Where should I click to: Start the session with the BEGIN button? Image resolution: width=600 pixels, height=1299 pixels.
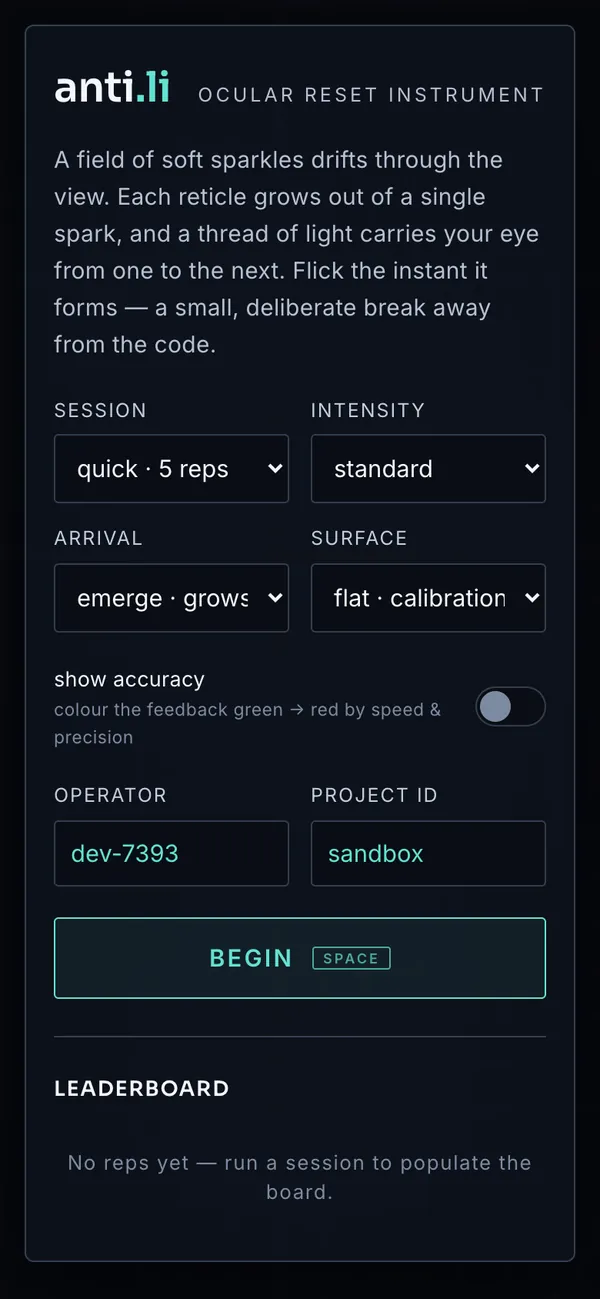point(300,958)
